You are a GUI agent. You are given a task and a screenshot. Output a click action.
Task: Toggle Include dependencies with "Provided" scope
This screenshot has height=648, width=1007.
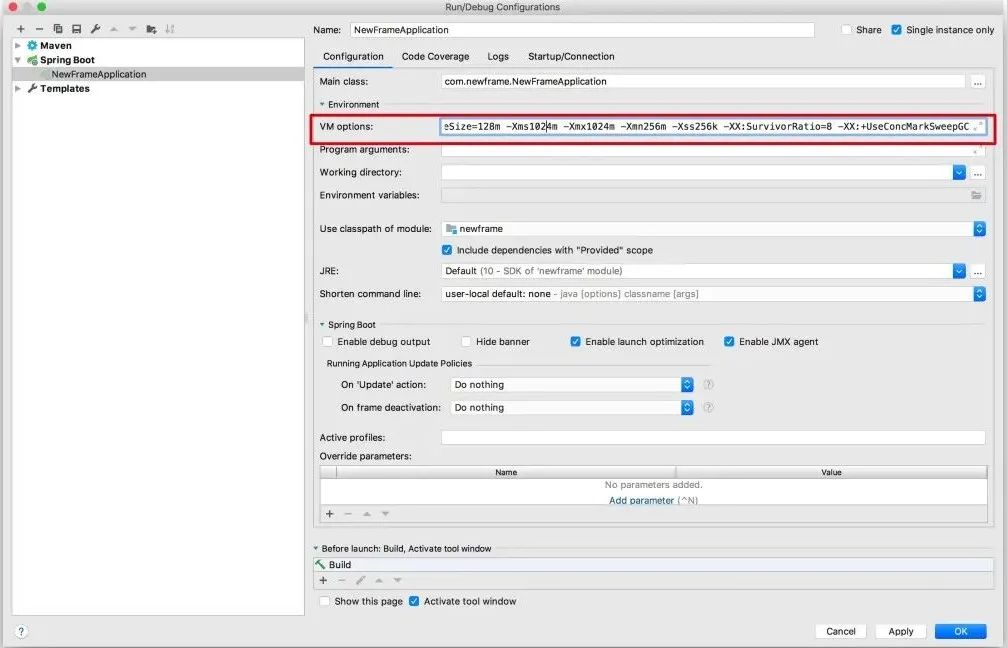pos(447,250)
